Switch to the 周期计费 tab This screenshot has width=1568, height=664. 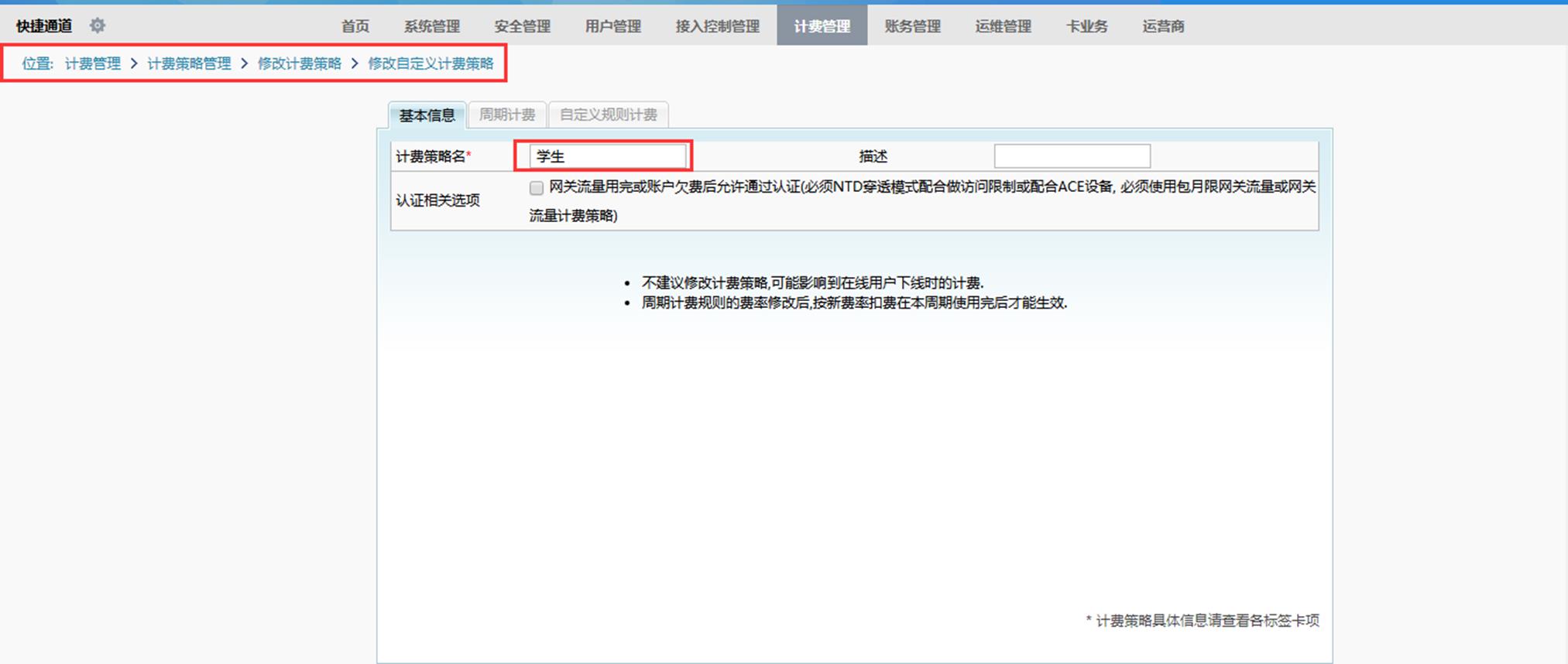tap(507, 115)
